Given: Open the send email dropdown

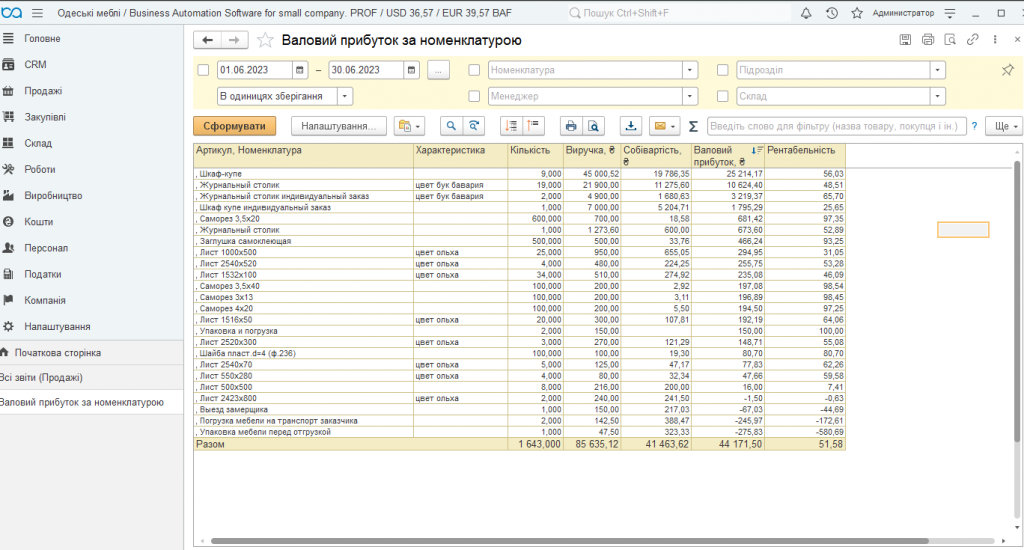Looking at the screenshot, I should (x=665, y=126).
